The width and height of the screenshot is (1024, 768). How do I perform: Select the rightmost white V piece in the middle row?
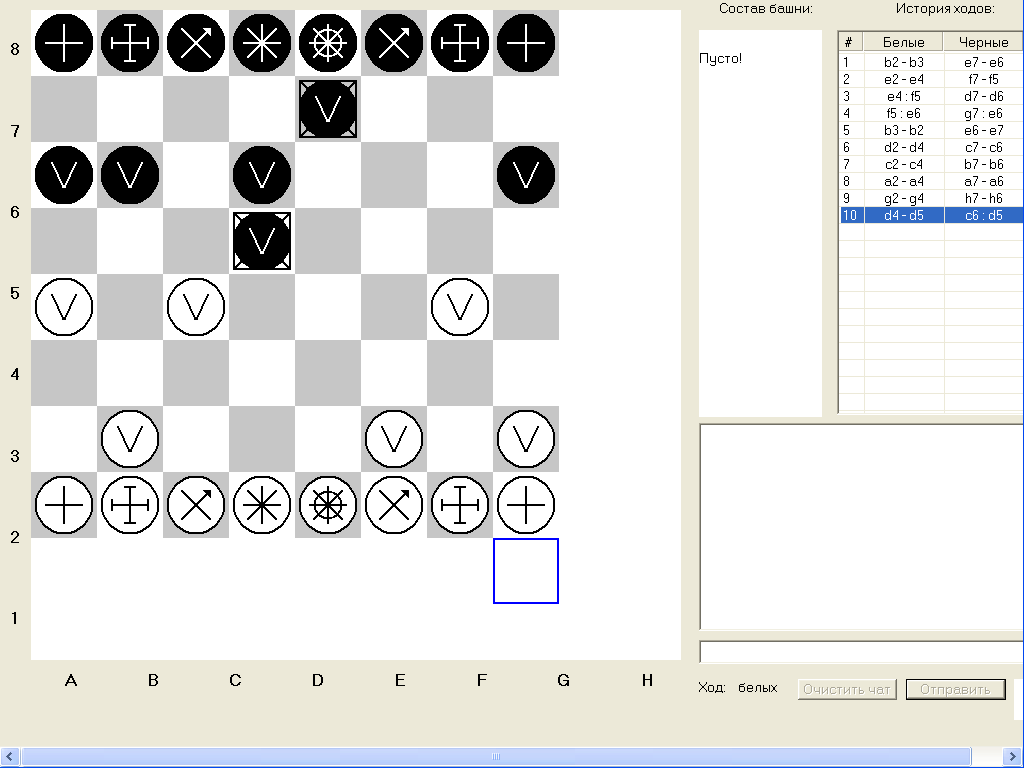tap(460, 307)
